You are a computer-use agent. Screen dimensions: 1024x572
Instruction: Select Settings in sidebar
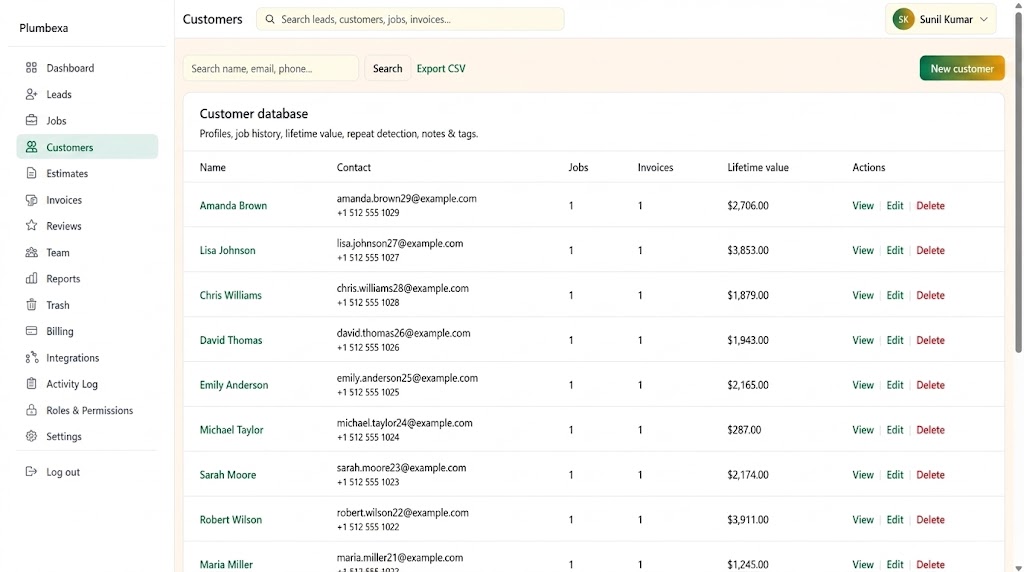pos(88,436)
